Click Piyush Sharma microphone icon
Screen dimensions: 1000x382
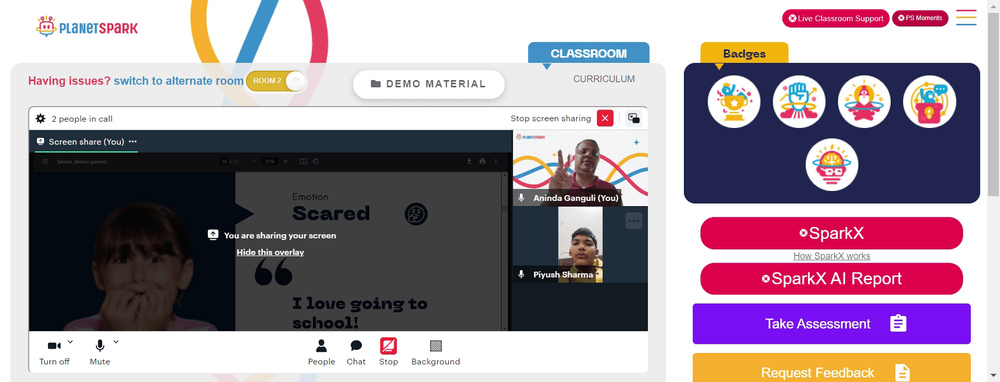tap(521, 274)
